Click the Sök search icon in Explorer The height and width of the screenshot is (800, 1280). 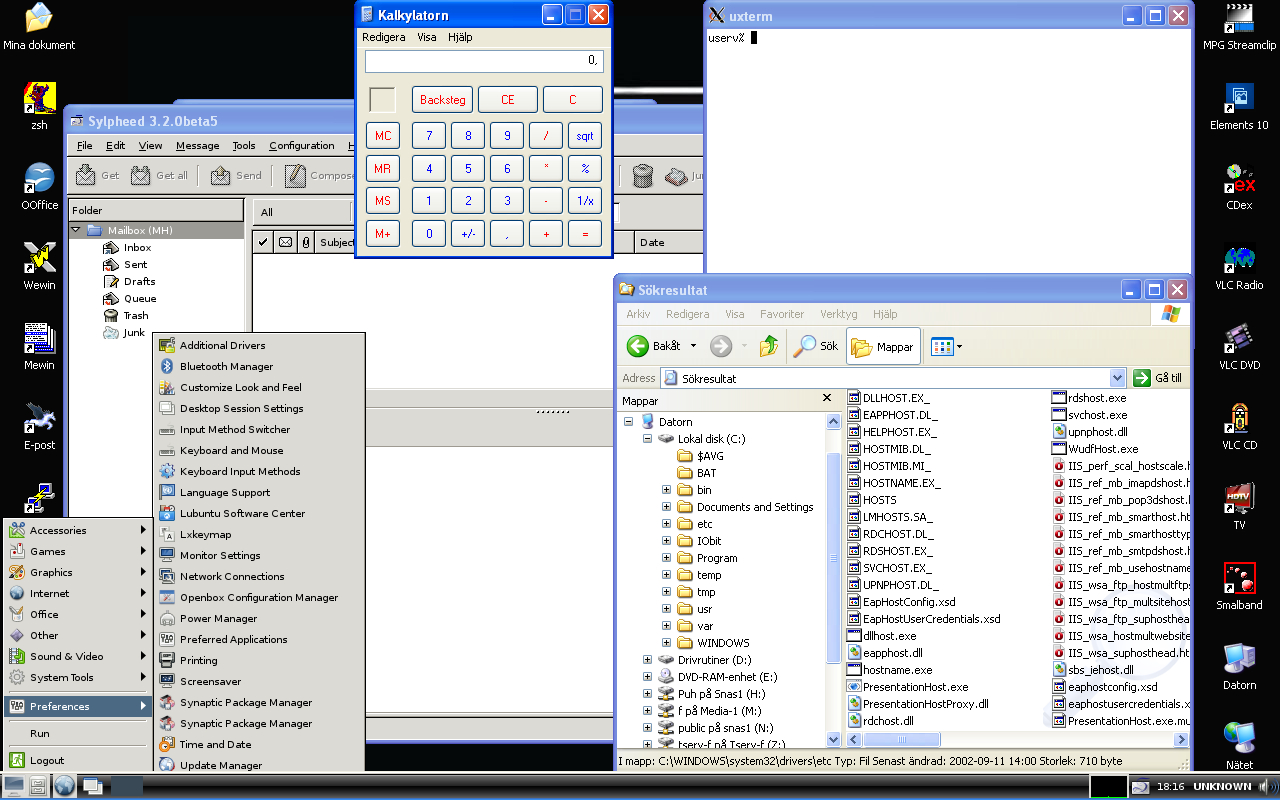point(805,346)
